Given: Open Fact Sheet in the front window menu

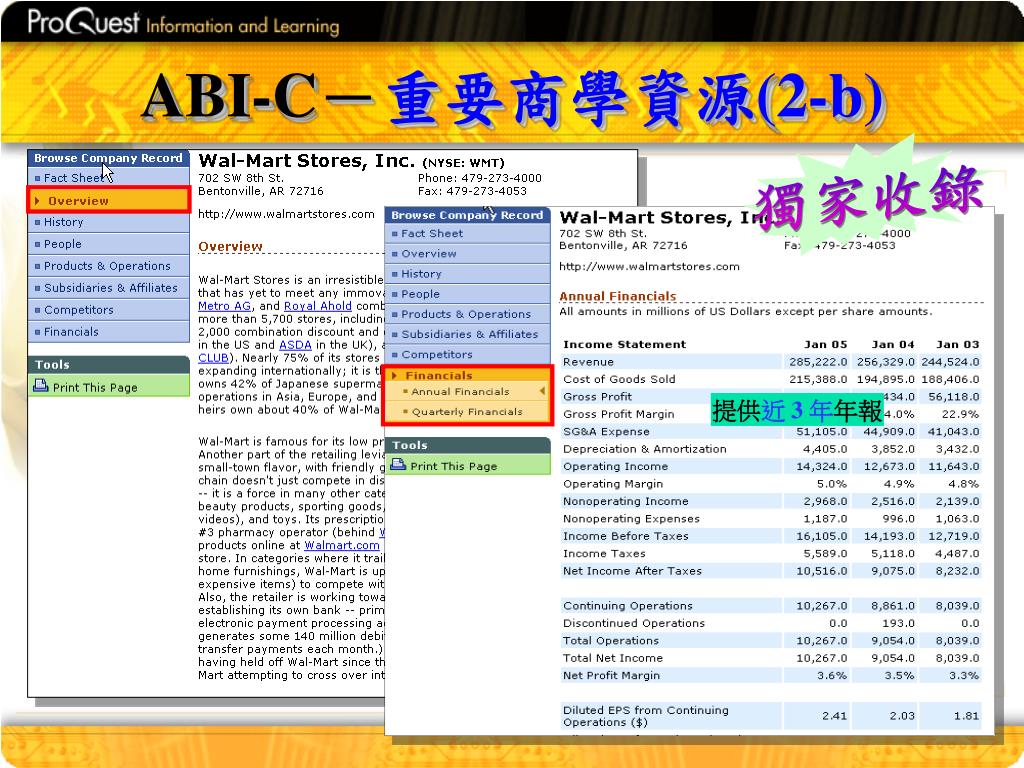Looking at the screenshot, I should click(432, 233).
